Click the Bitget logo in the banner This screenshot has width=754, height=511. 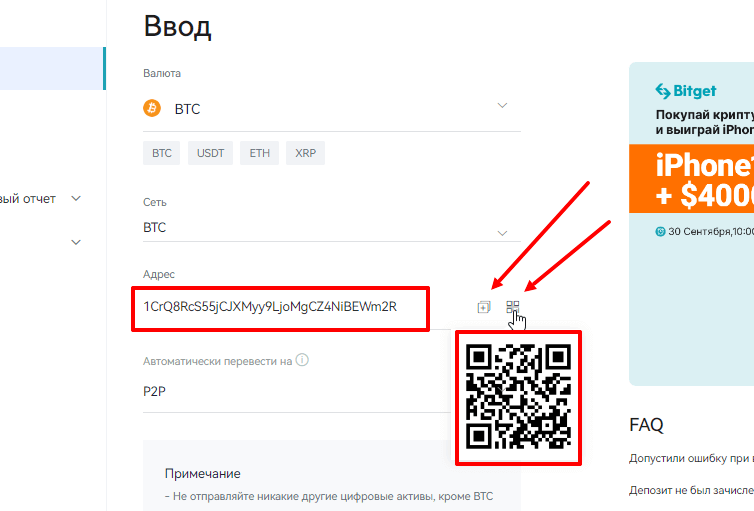pyautogui.click(x=686, y=91)
